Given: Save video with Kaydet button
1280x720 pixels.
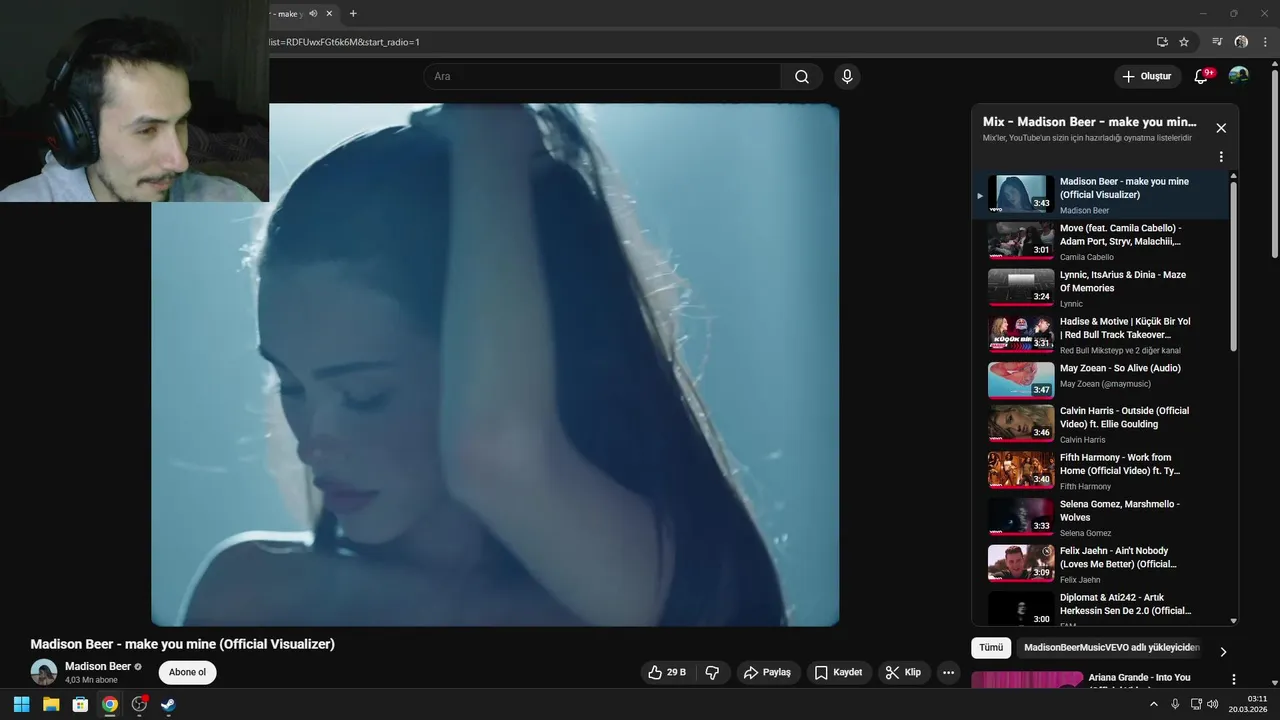Looking at the screenshot, I should pos(838,673).
